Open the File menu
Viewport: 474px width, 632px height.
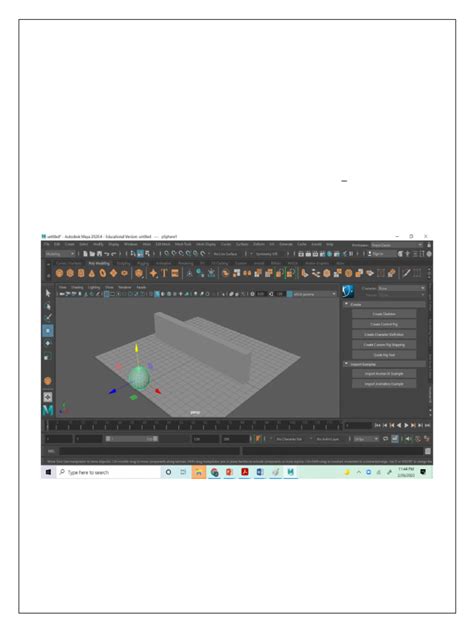(47, 244)
